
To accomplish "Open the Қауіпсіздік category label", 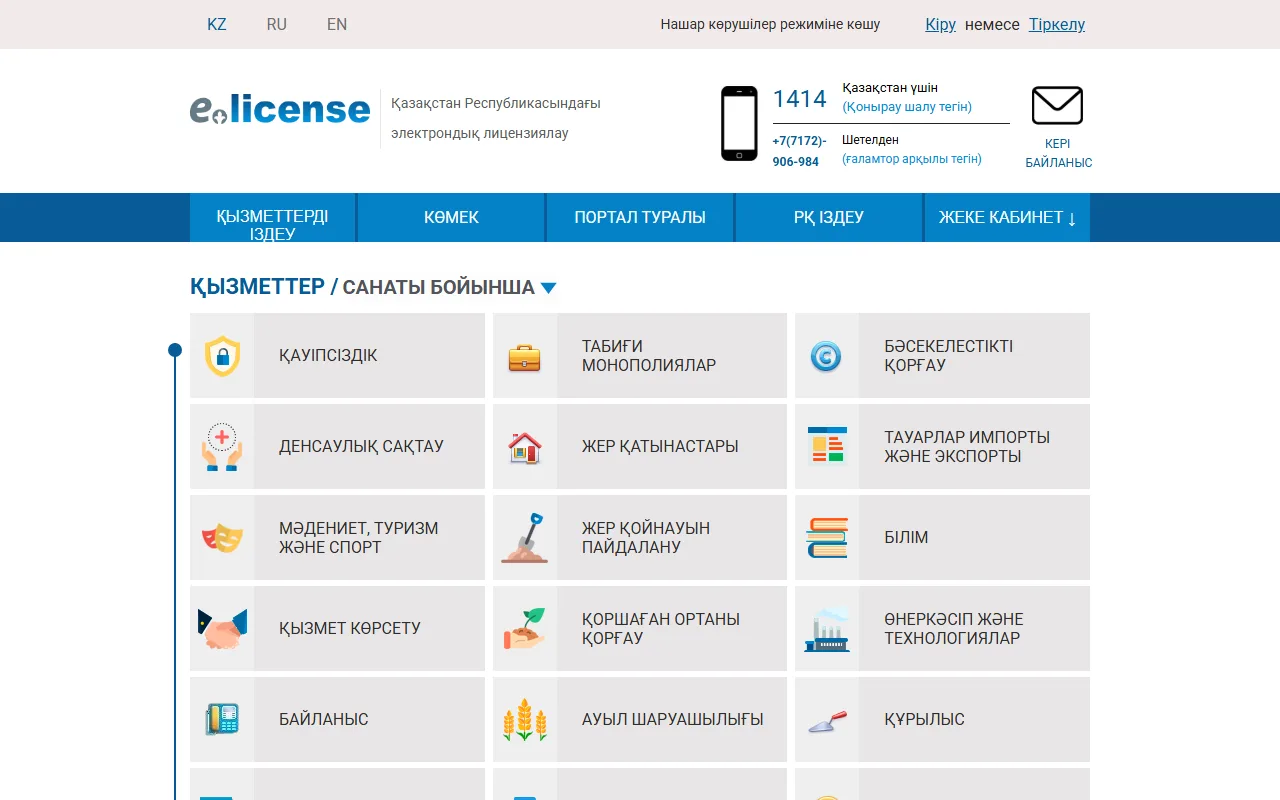I will pyautogui.click(x=328, y=355).
